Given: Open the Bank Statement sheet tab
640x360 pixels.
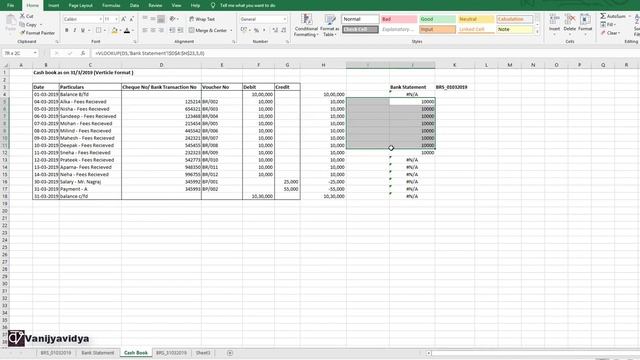Looking at the screenshot, I should (x=98, y=353).
